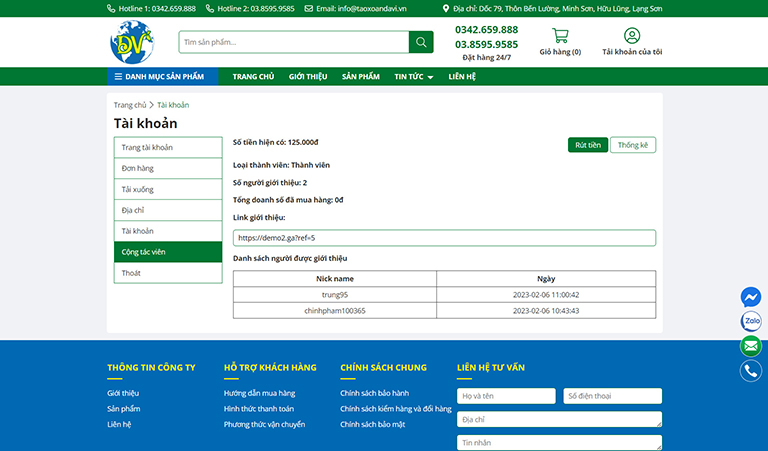768x451 pixels.
Task: Click phone number 0342.659.888 in header
Action: tap(486, 30)
